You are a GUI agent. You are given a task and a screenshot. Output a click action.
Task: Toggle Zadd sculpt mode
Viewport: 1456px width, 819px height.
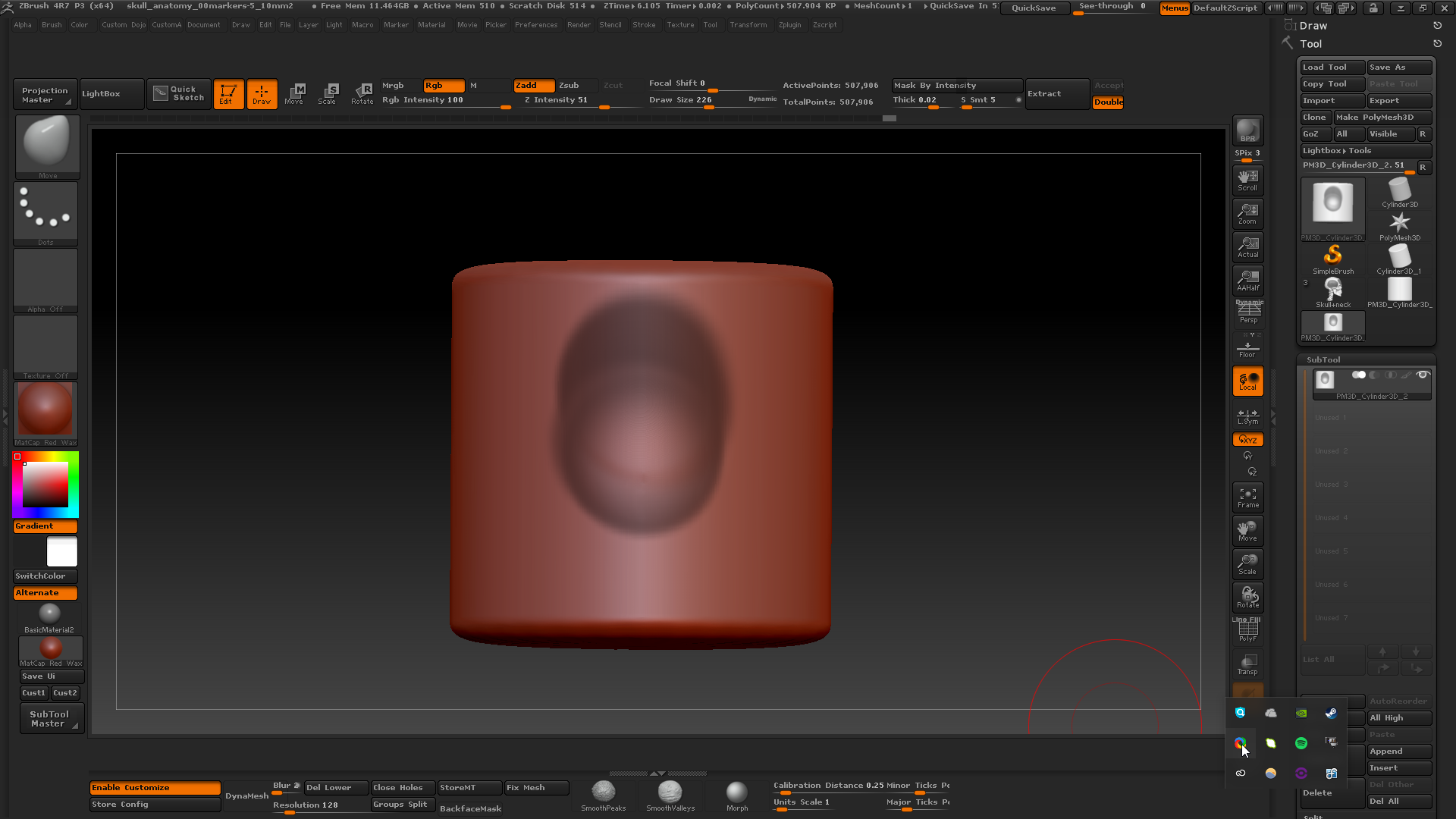534,86
